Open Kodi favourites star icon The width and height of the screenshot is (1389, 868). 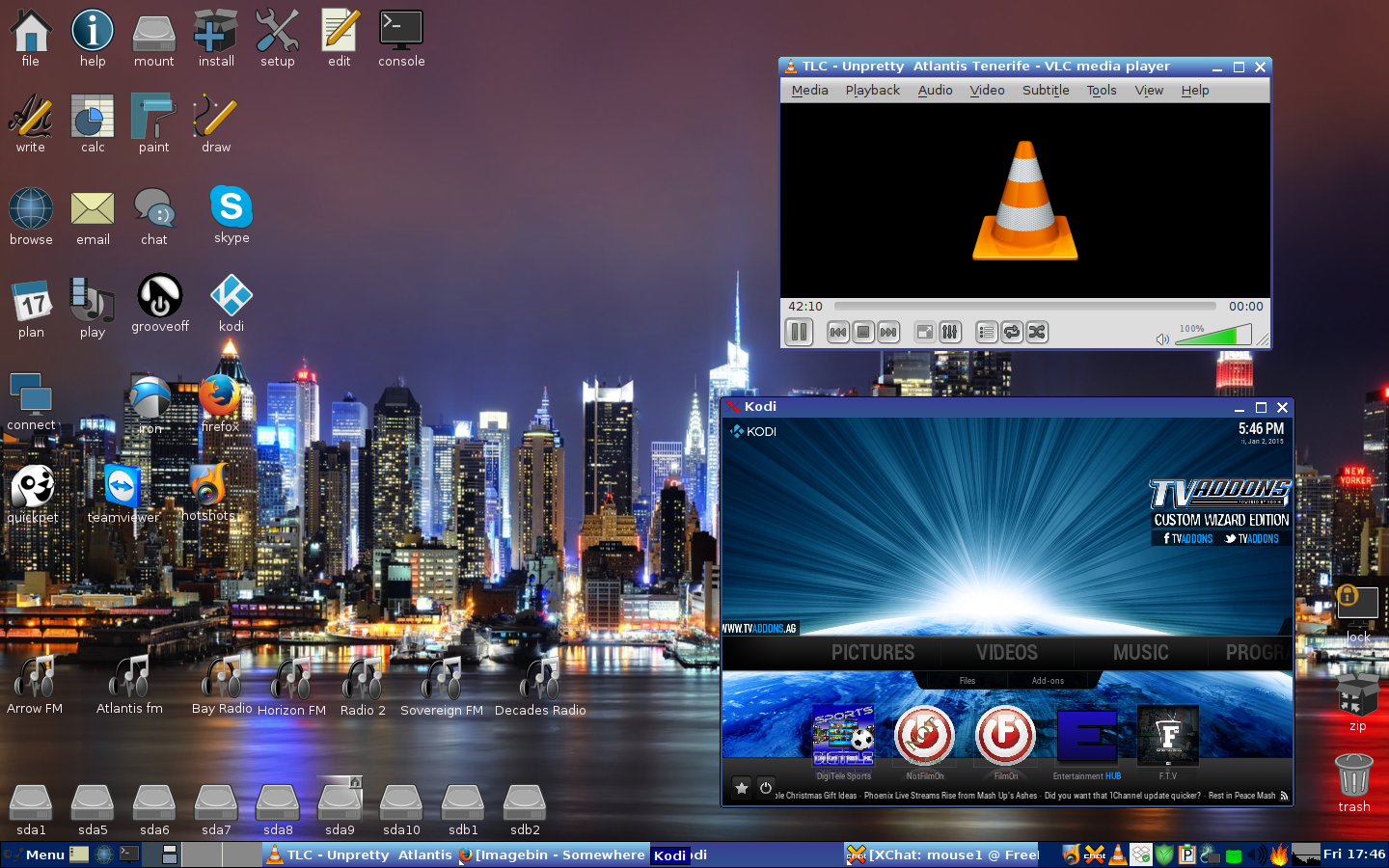[x=742, y=788]
